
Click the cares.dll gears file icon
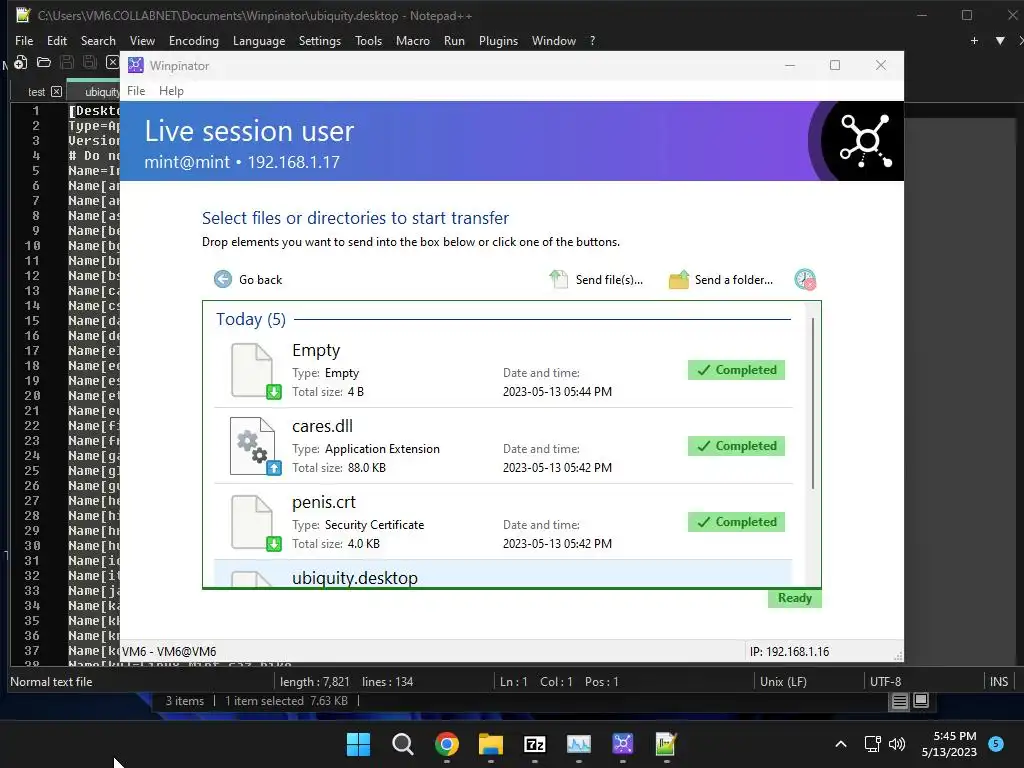coord(256,447)
